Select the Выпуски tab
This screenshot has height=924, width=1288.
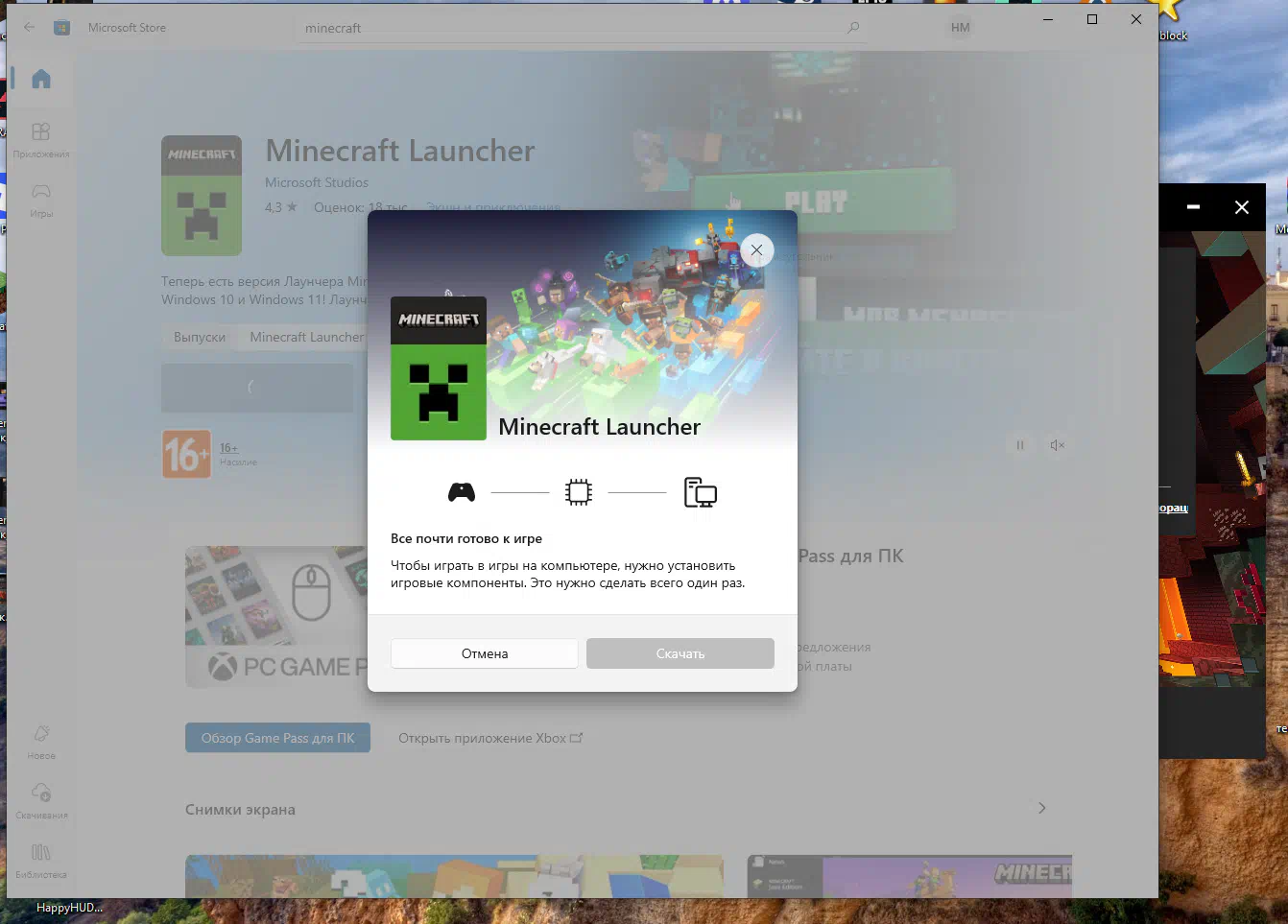coord(200,337)
